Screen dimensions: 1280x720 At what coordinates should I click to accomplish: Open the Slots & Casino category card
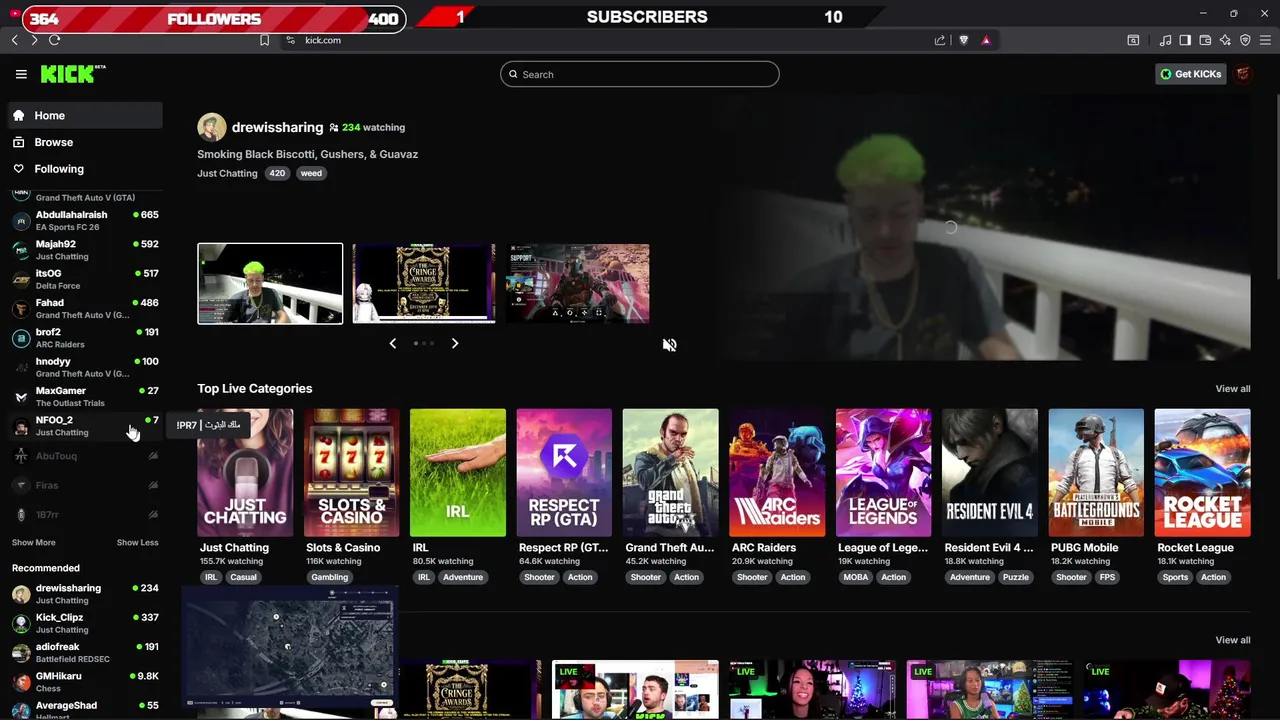351,472
